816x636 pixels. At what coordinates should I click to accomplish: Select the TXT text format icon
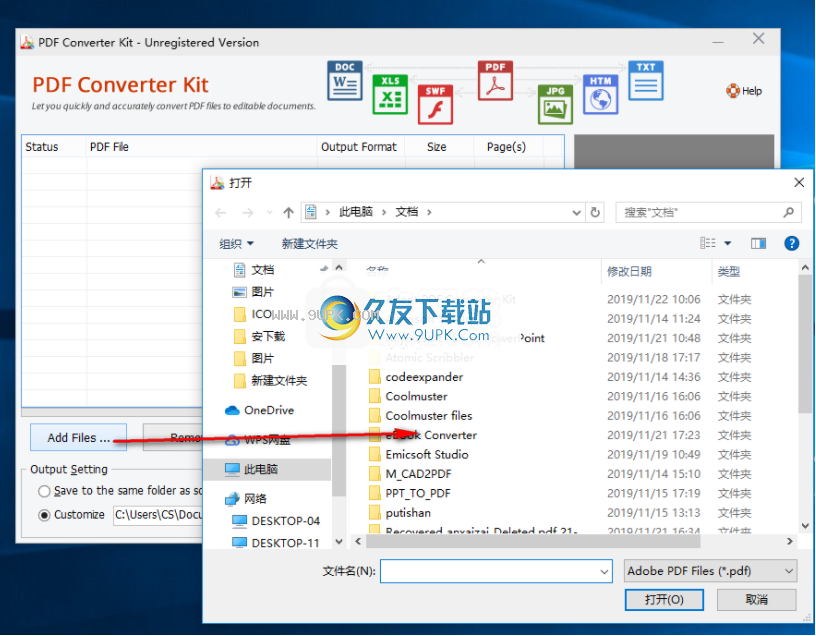646,81
